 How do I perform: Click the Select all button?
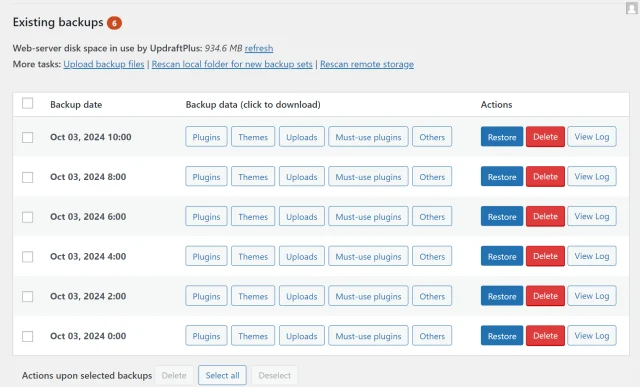coord(222,375)
